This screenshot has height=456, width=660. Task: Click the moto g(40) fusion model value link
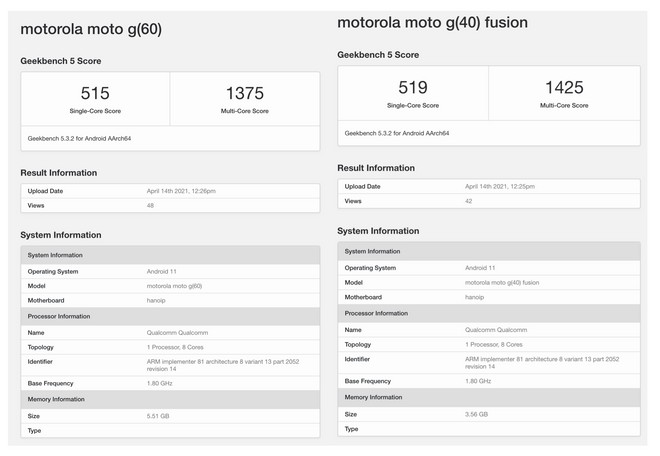[502, 283]
